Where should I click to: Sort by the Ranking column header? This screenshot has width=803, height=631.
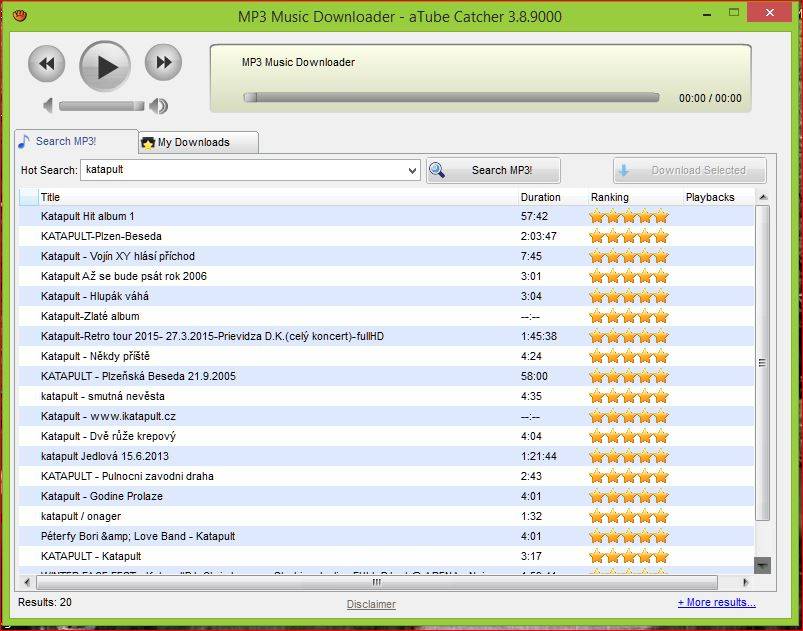point(636,197)
